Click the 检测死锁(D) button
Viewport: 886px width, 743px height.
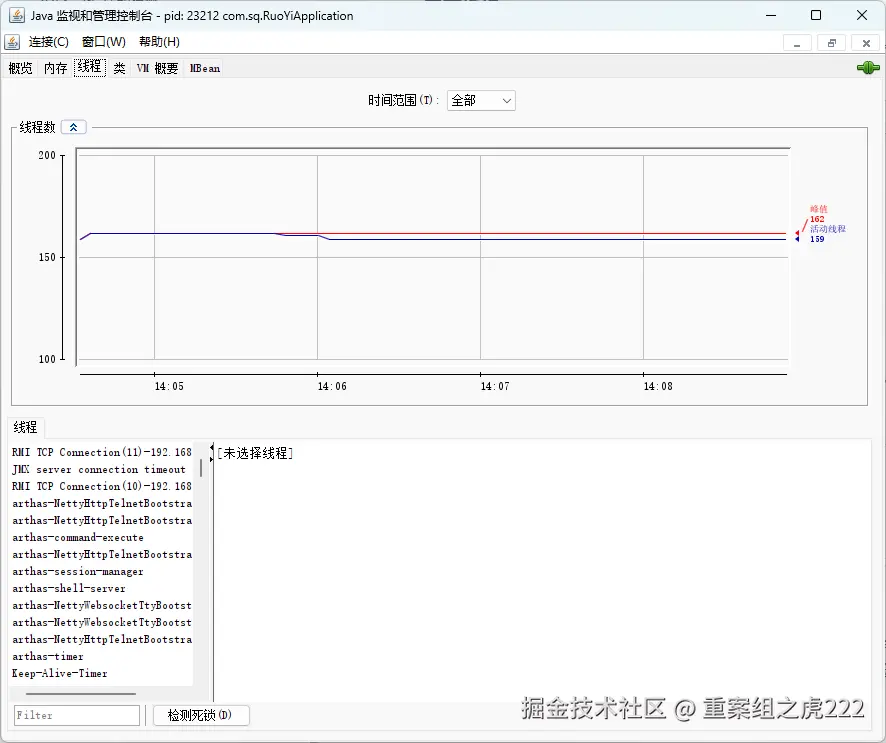201,715
